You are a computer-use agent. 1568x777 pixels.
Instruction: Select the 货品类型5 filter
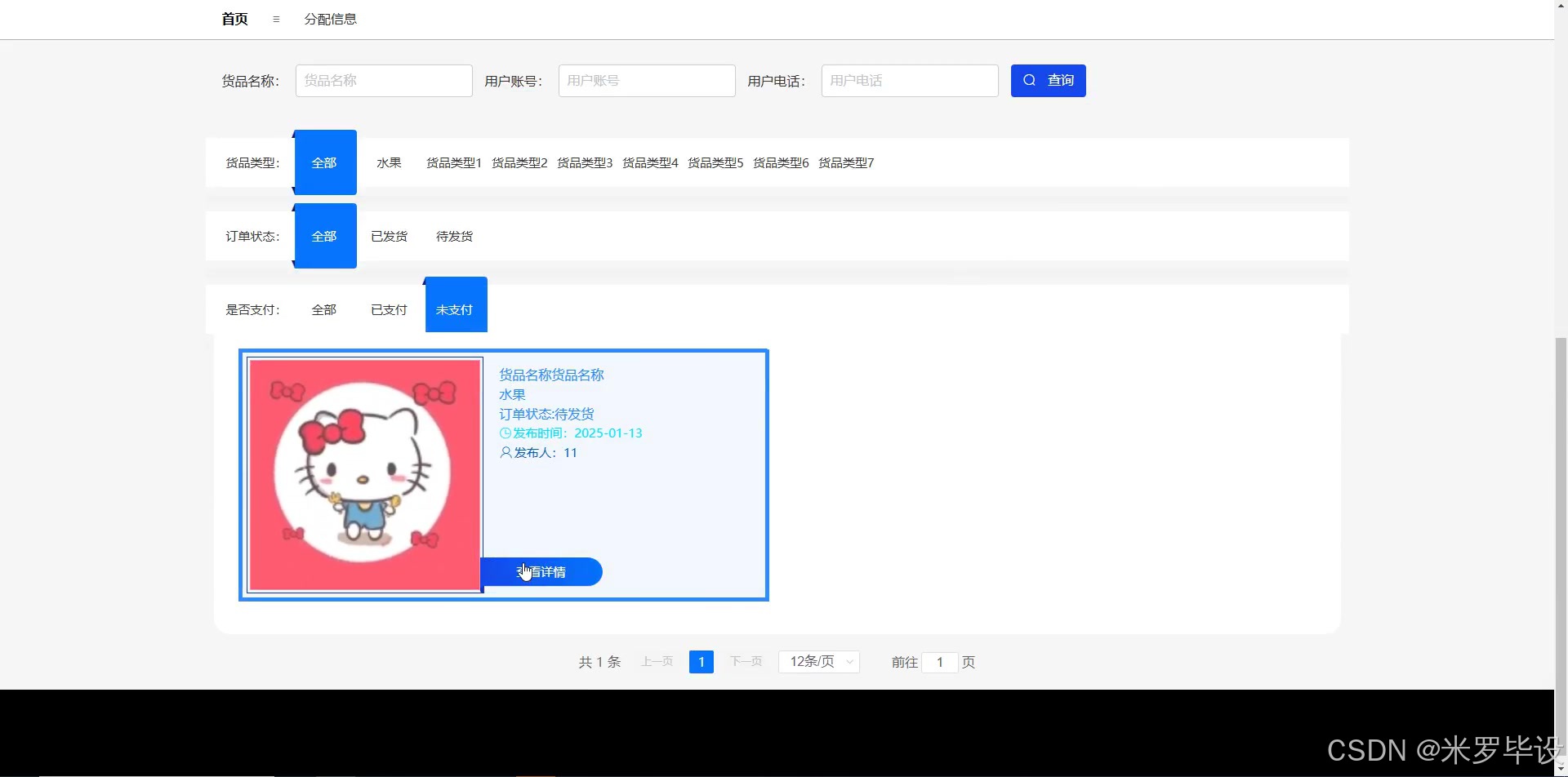(x=715, y=162)
